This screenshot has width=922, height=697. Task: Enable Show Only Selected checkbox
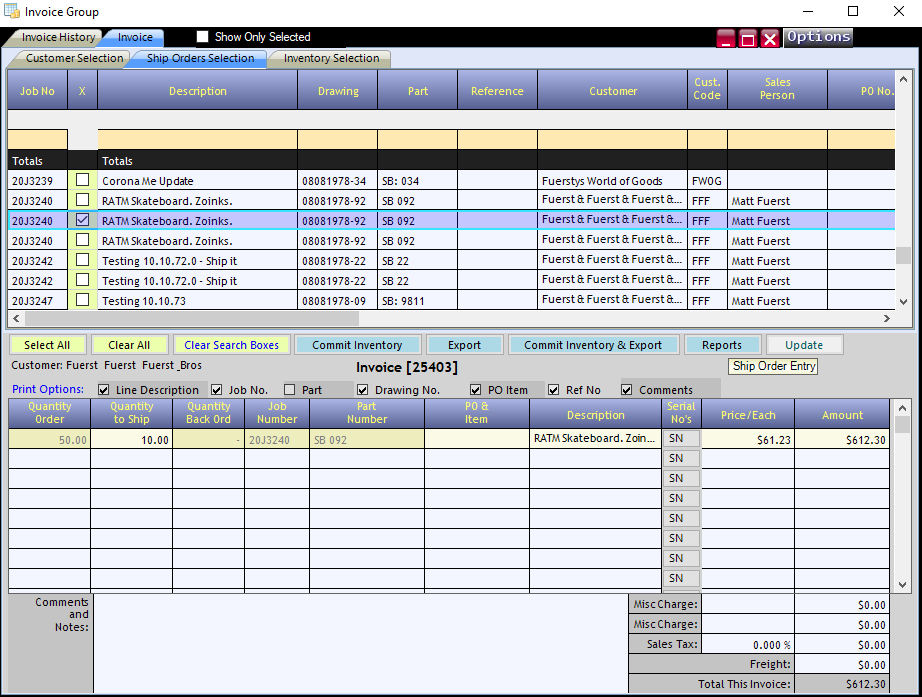click(202, 36)
